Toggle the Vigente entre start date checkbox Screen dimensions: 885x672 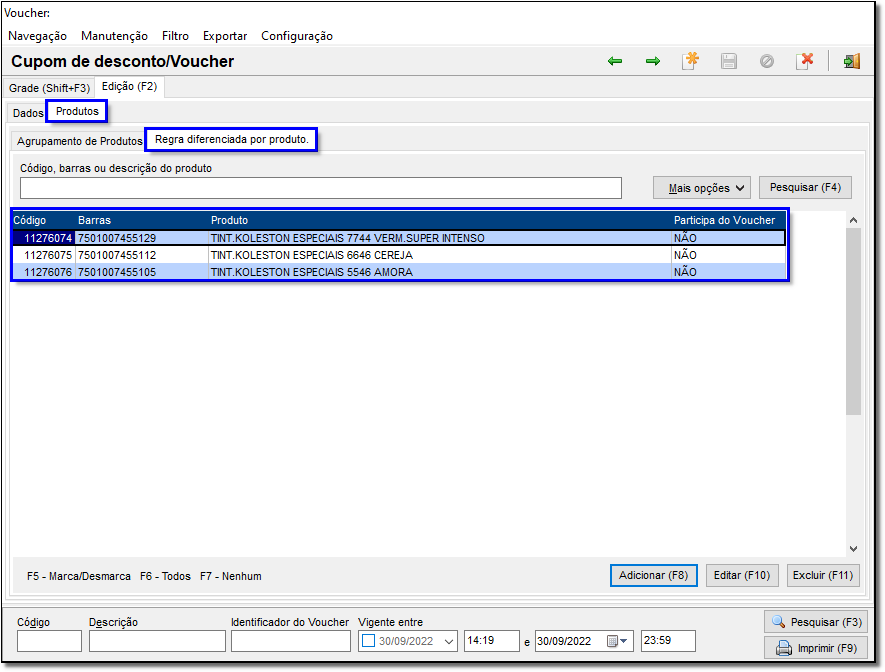coord(369,641)
